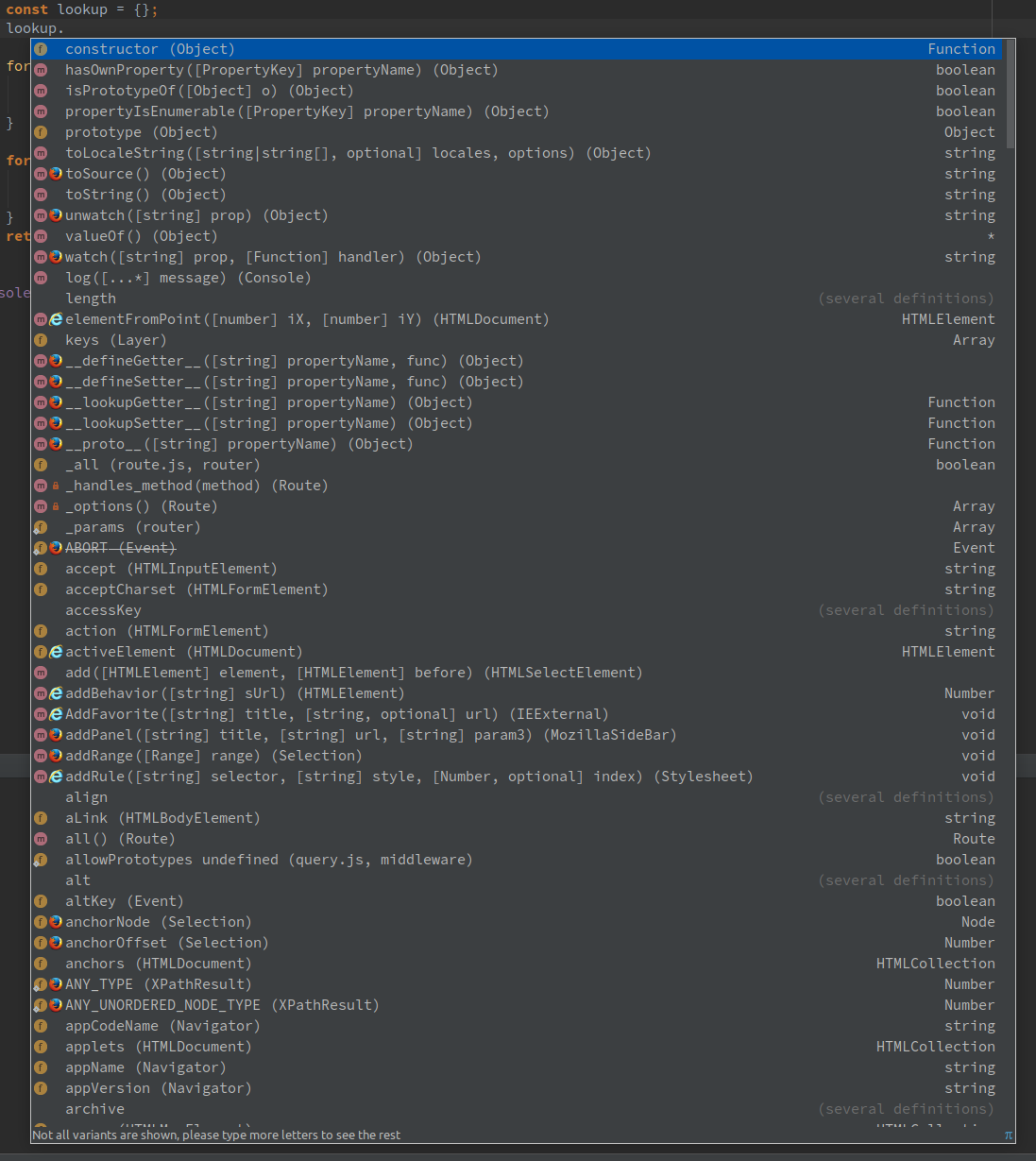The width and height of the screenshot is (1036, 1161).
Task: Click the field icon next to prototype
Action: (41, 132)
